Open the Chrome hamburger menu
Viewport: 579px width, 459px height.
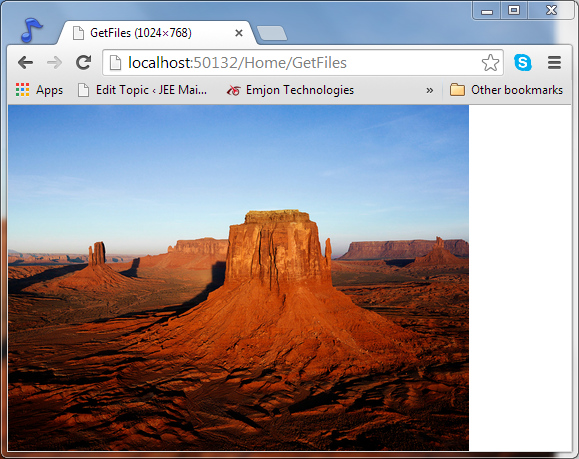pos(554,62)
